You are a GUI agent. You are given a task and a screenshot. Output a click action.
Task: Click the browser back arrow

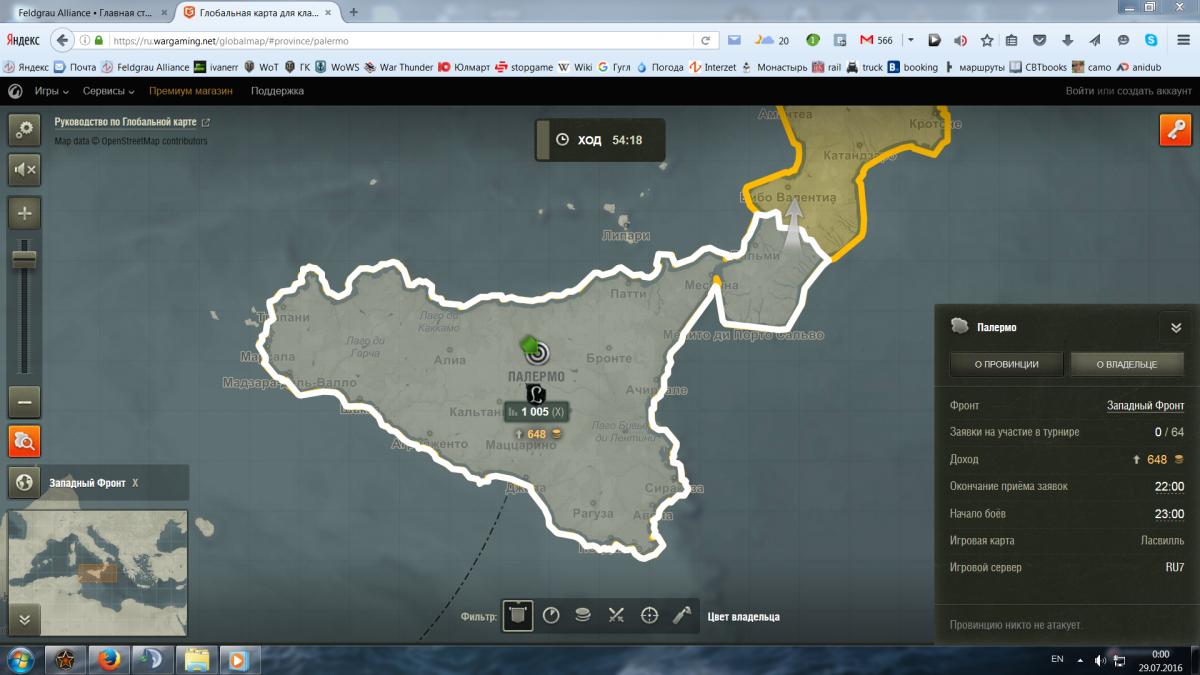63,41
